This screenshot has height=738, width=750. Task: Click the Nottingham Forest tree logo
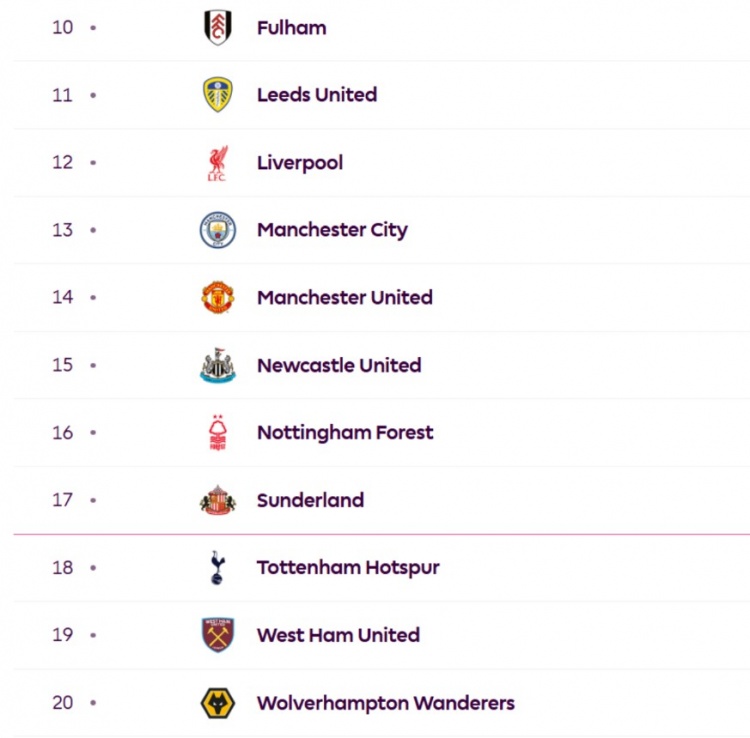pyautogui.click(x=218, y=432)
